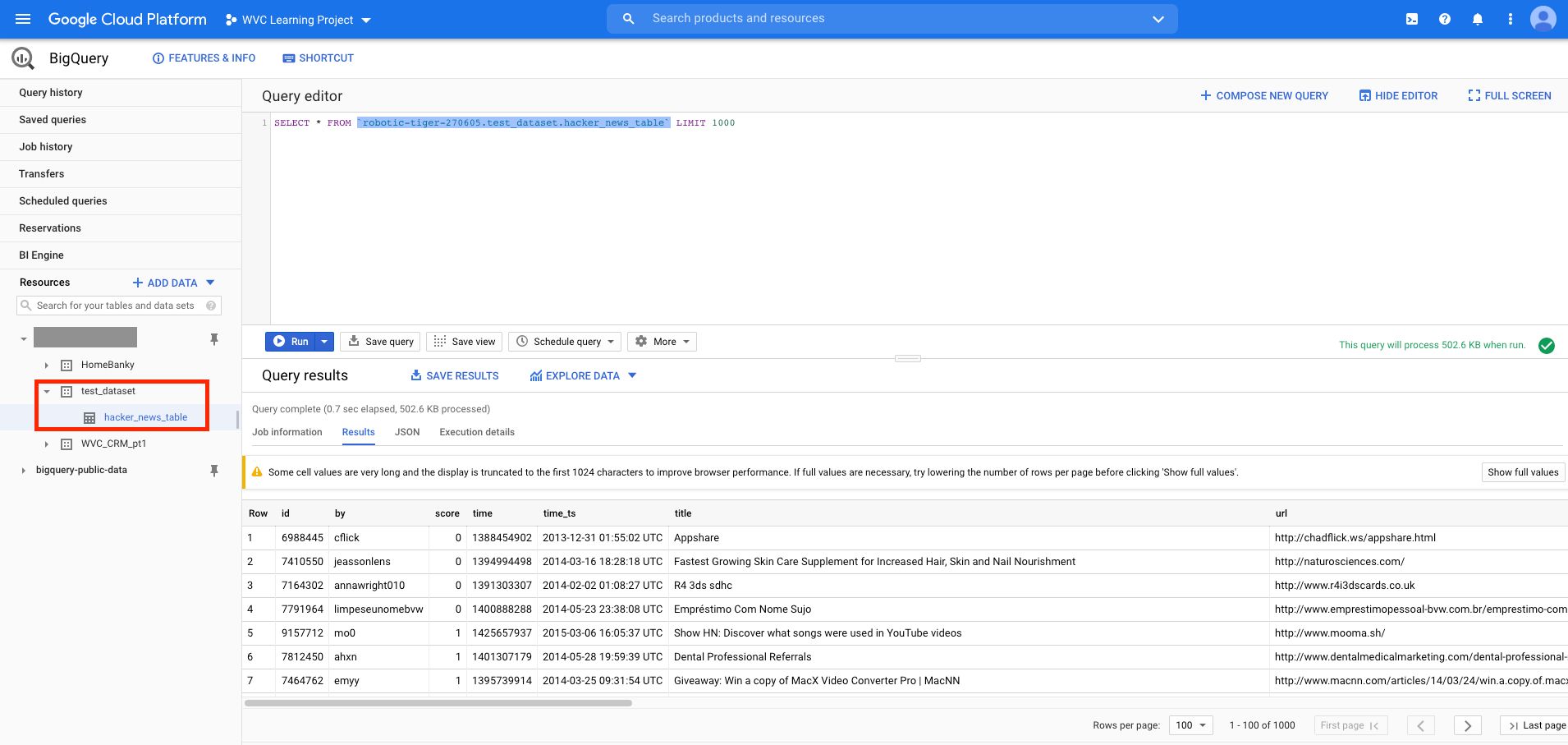This screenshot has width=1568, height=745.
Task: Open the notifications bell
Action: [1478, 18]
